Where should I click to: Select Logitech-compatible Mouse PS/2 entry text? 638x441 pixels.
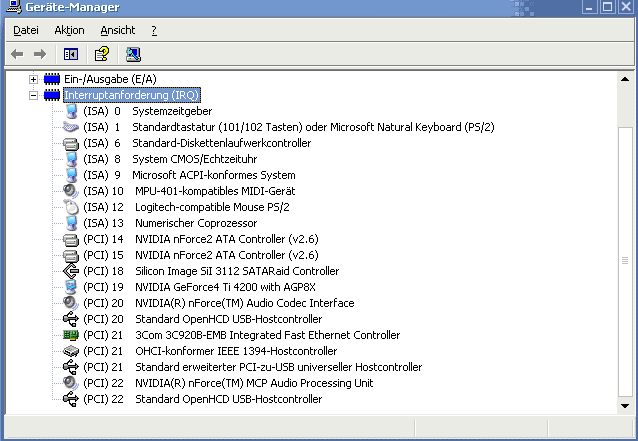[212, 207]
